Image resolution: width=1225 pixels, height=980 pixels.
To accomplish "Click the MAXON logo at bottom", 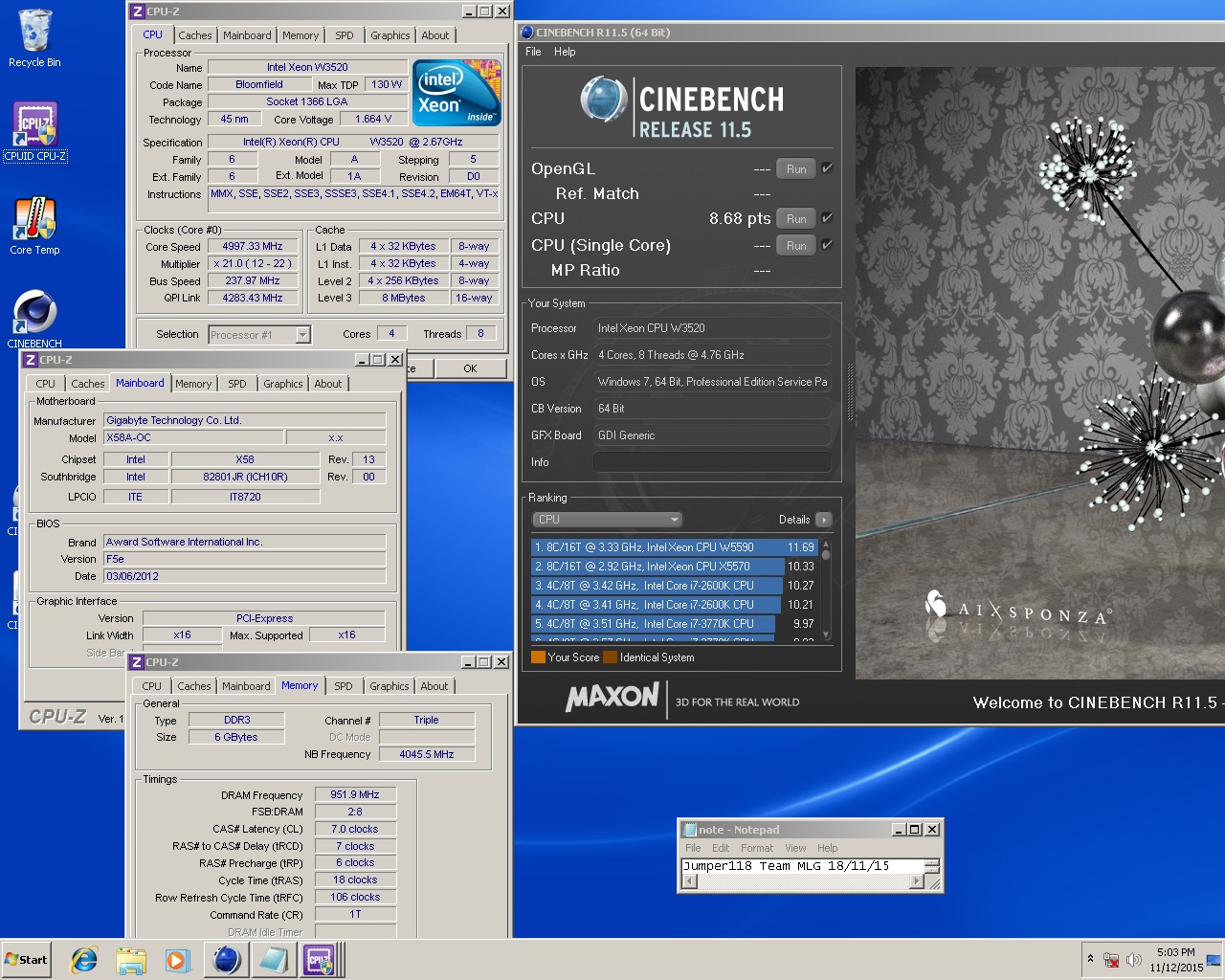I will (x=612, y=697).
